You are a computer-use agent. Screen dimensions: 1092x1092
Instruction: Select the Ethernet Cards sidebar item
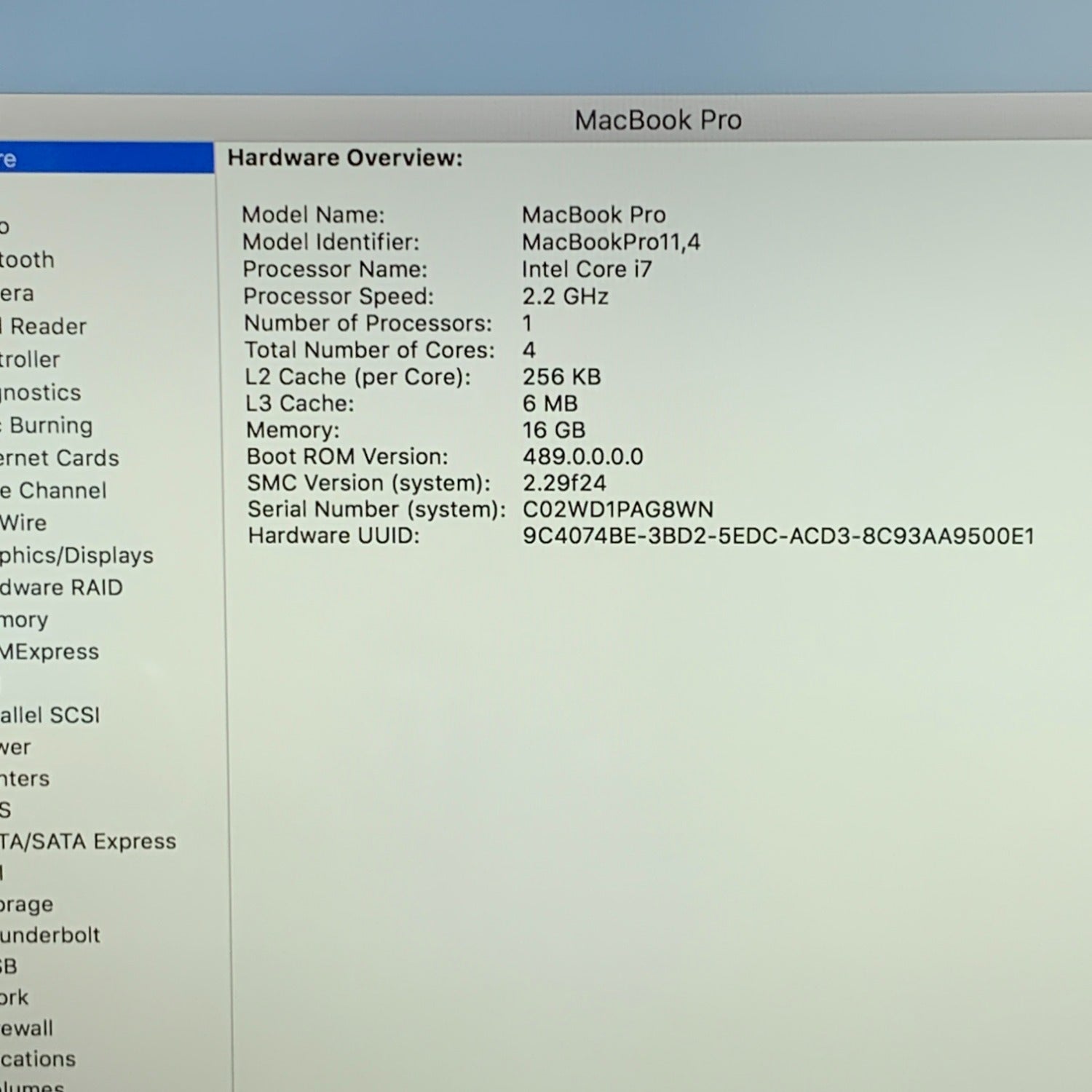click(x=60, y=458)
